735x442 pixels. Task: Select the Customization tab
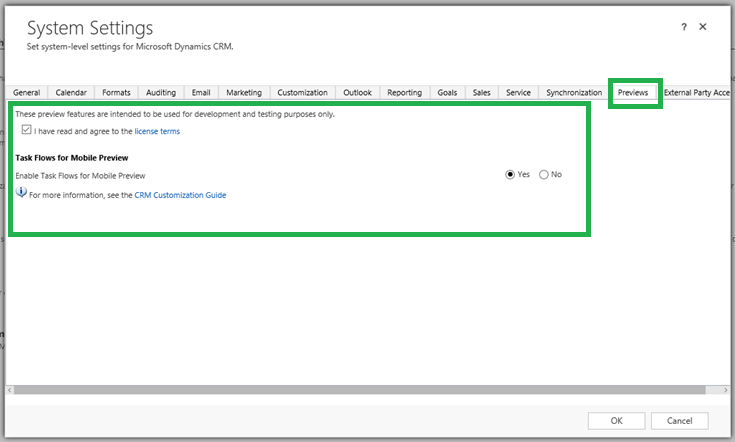302,93
